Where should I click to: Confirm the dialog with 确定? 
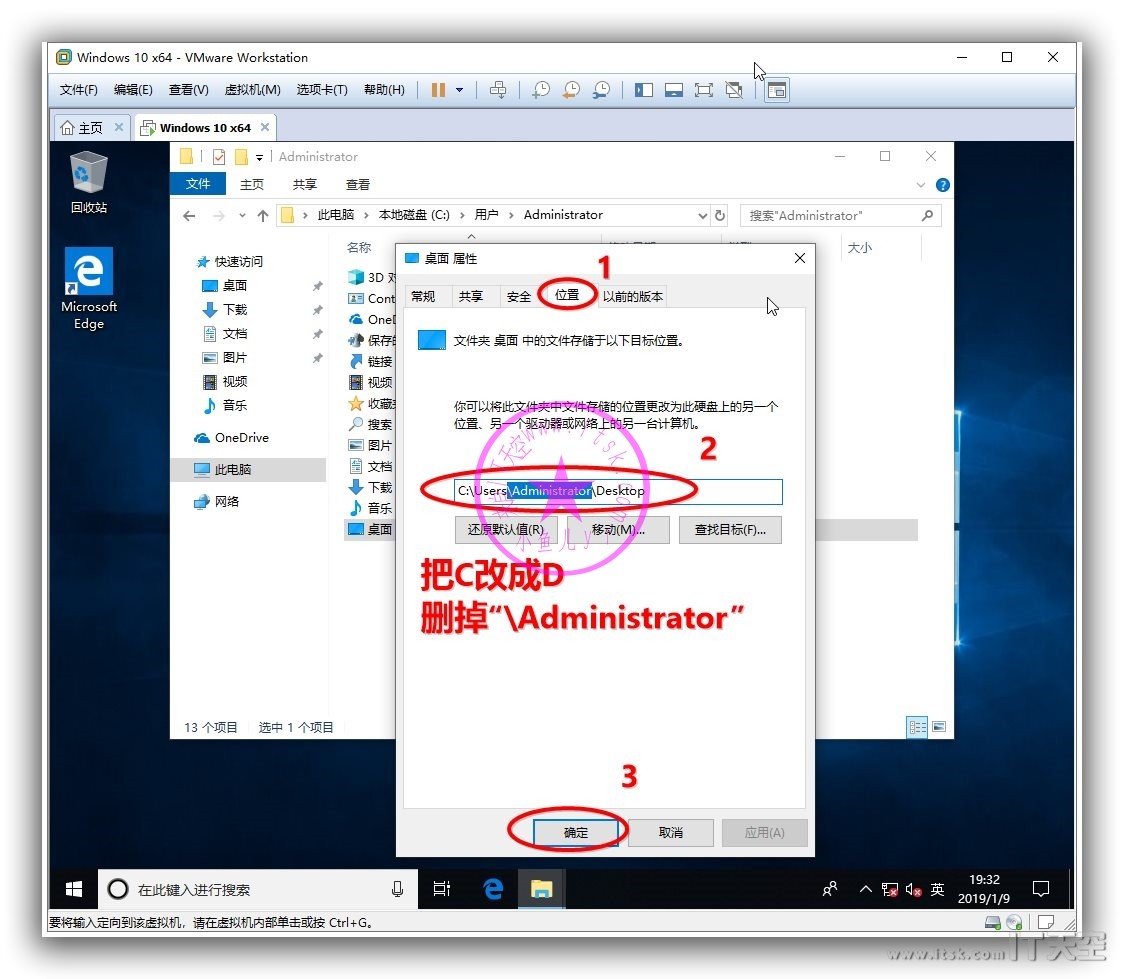[576, 833]
